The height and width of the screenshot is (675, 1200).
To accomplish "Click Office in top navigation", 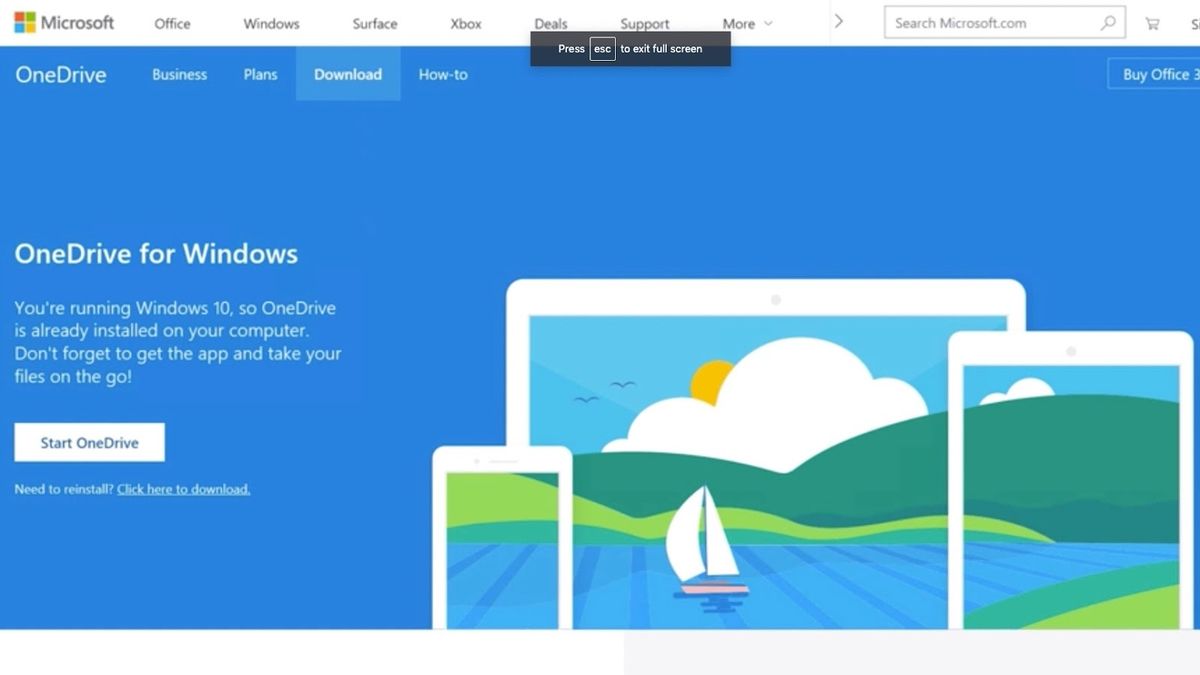I will click(x=171, y=23).
